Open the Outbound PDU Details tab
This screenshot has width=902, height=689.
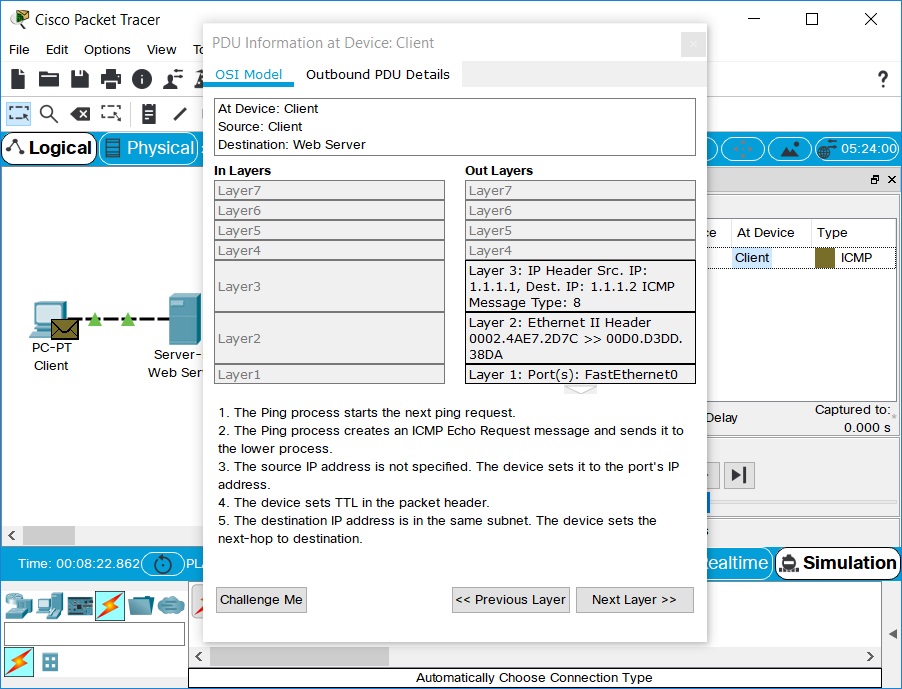coord(377,74)
